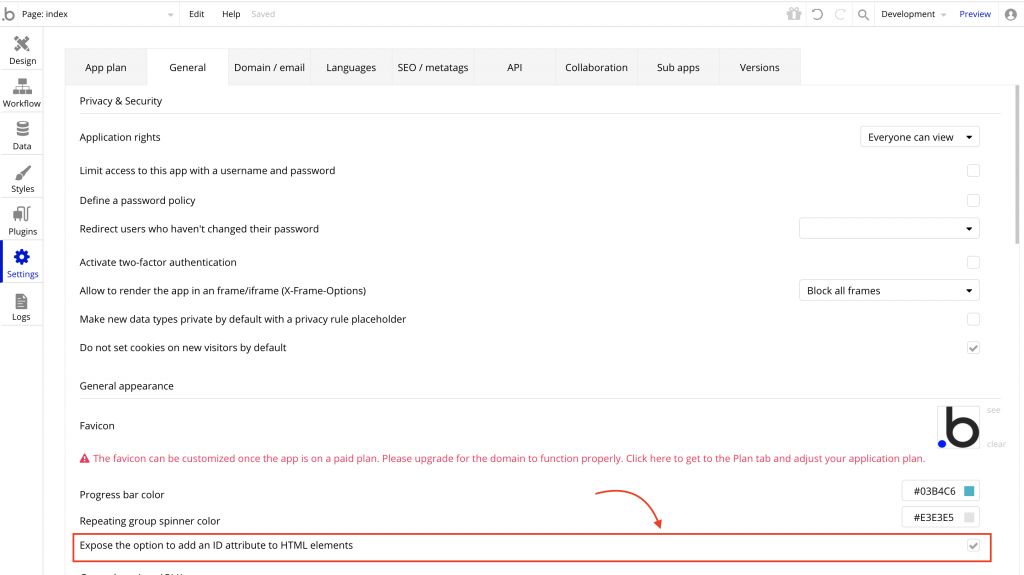The image size is (1024, 575).
Task: Click the 'General appearance' heading
Action: pyautogui.click(x=127, y=386)
